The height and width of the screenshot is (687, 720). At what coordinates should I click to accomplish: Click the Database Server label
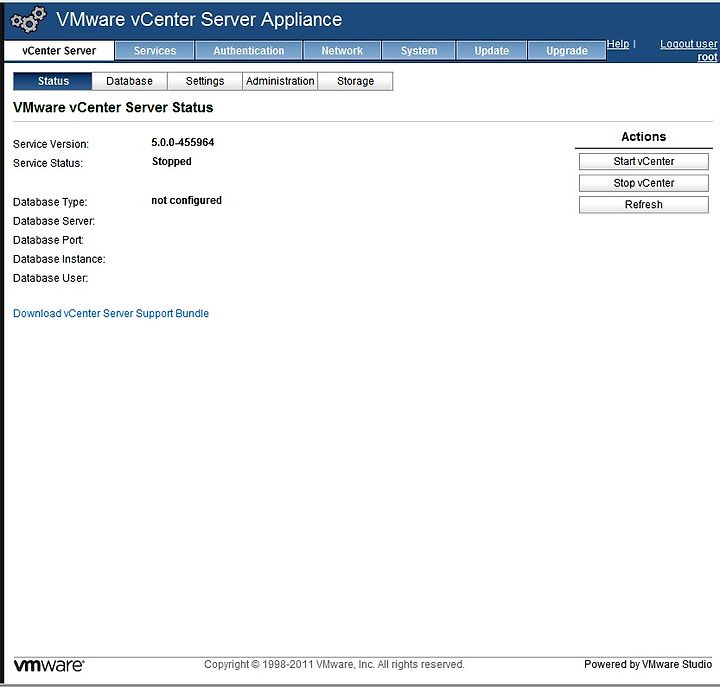point(54,221)
